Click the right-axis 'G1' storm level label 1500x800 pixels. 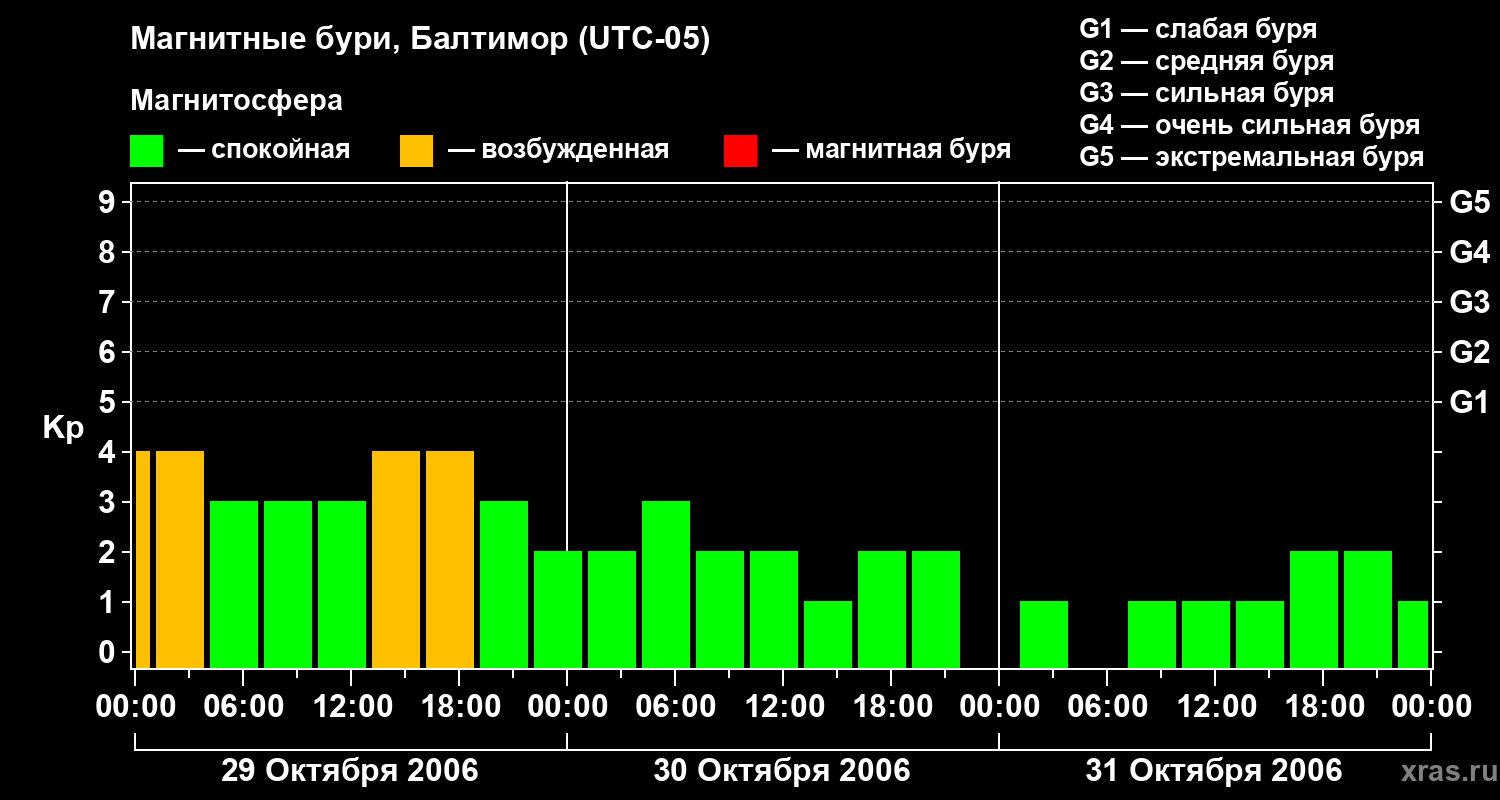point(1469,402)
